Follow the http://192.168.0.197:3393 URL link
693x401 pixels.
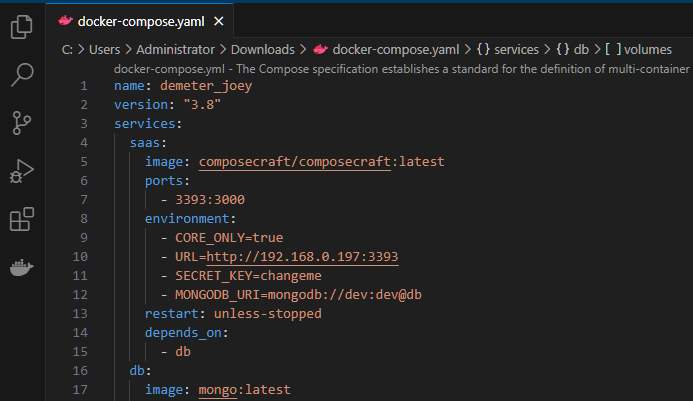302,257
